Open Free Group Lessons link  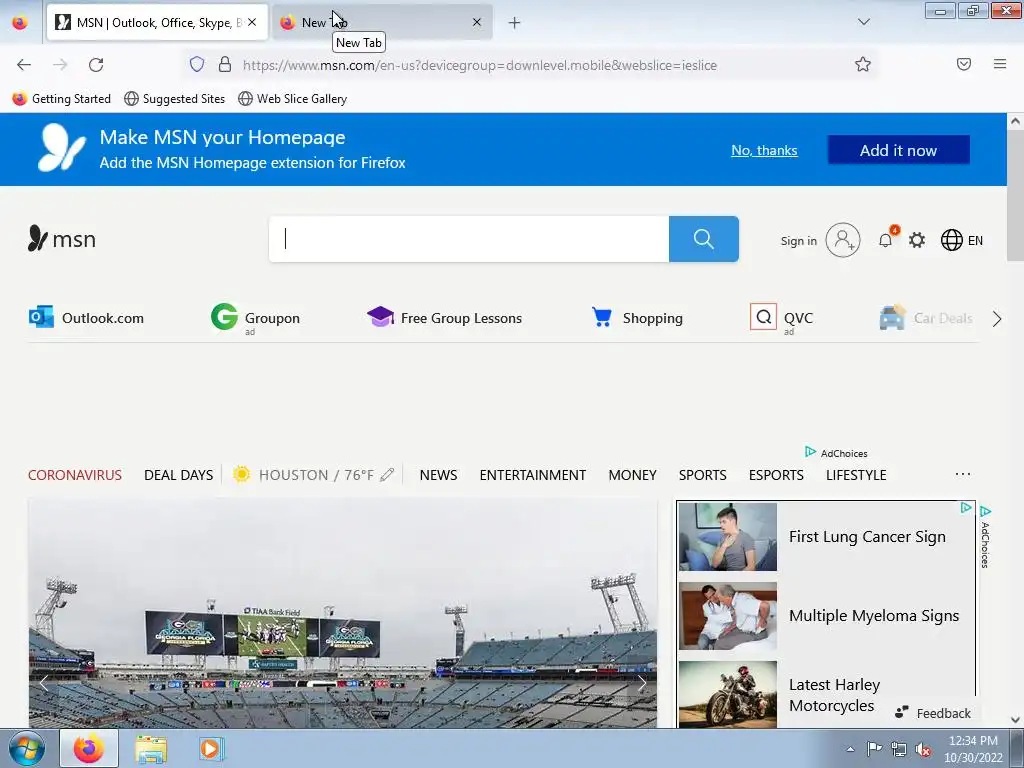click(x=445, y=318)
